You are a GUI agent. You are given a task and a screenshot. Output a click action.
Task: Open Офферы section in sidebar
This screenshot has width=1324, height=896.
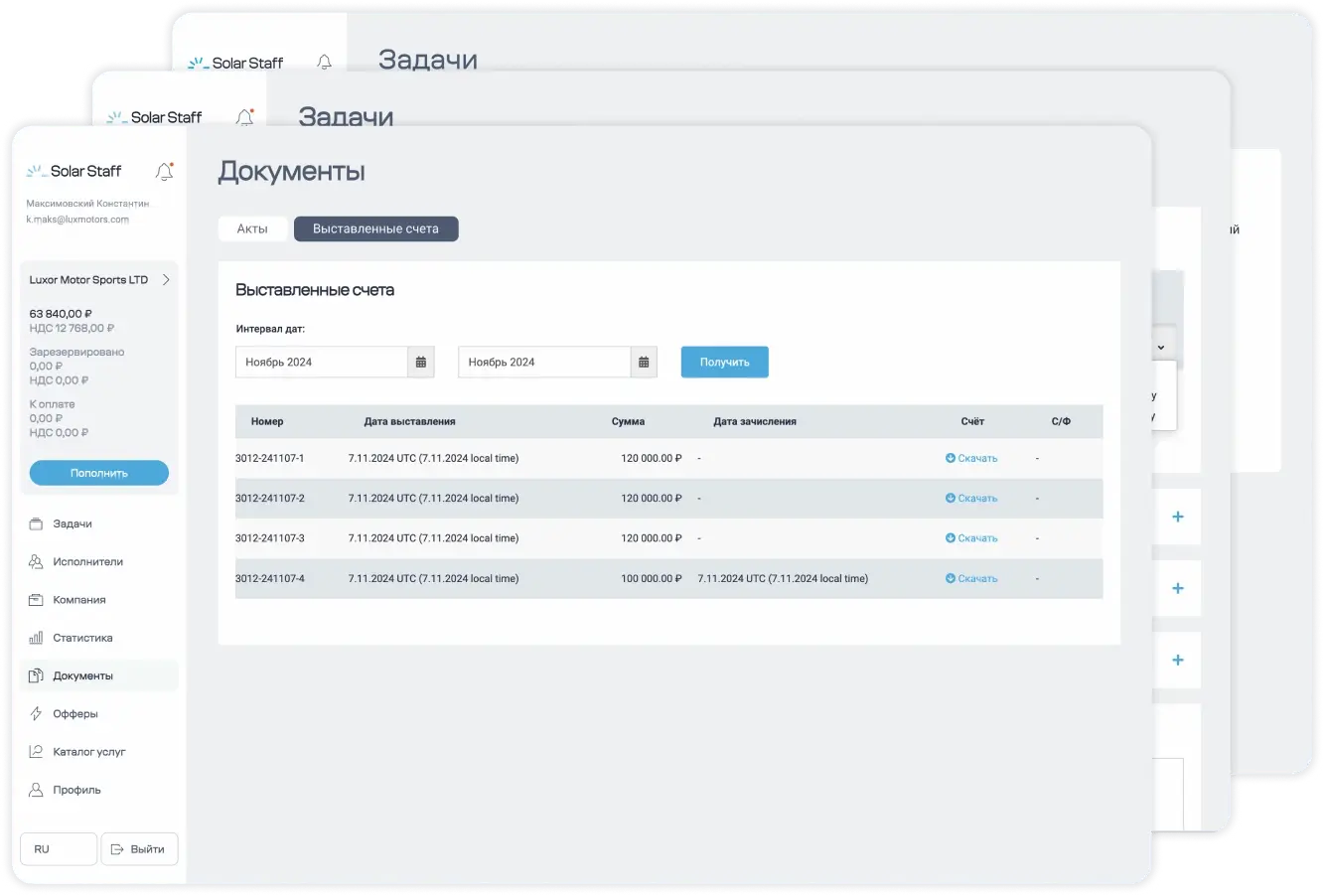pos(74,714)
